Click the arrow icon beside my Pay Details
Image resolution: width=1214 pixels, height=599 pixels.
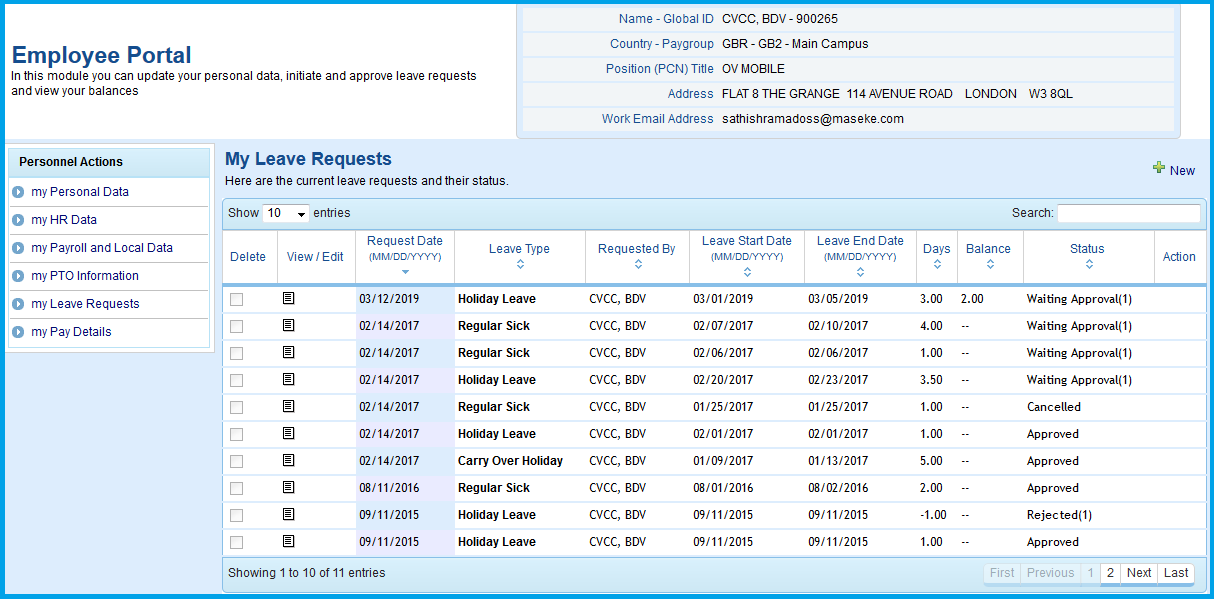click(18, 332)
